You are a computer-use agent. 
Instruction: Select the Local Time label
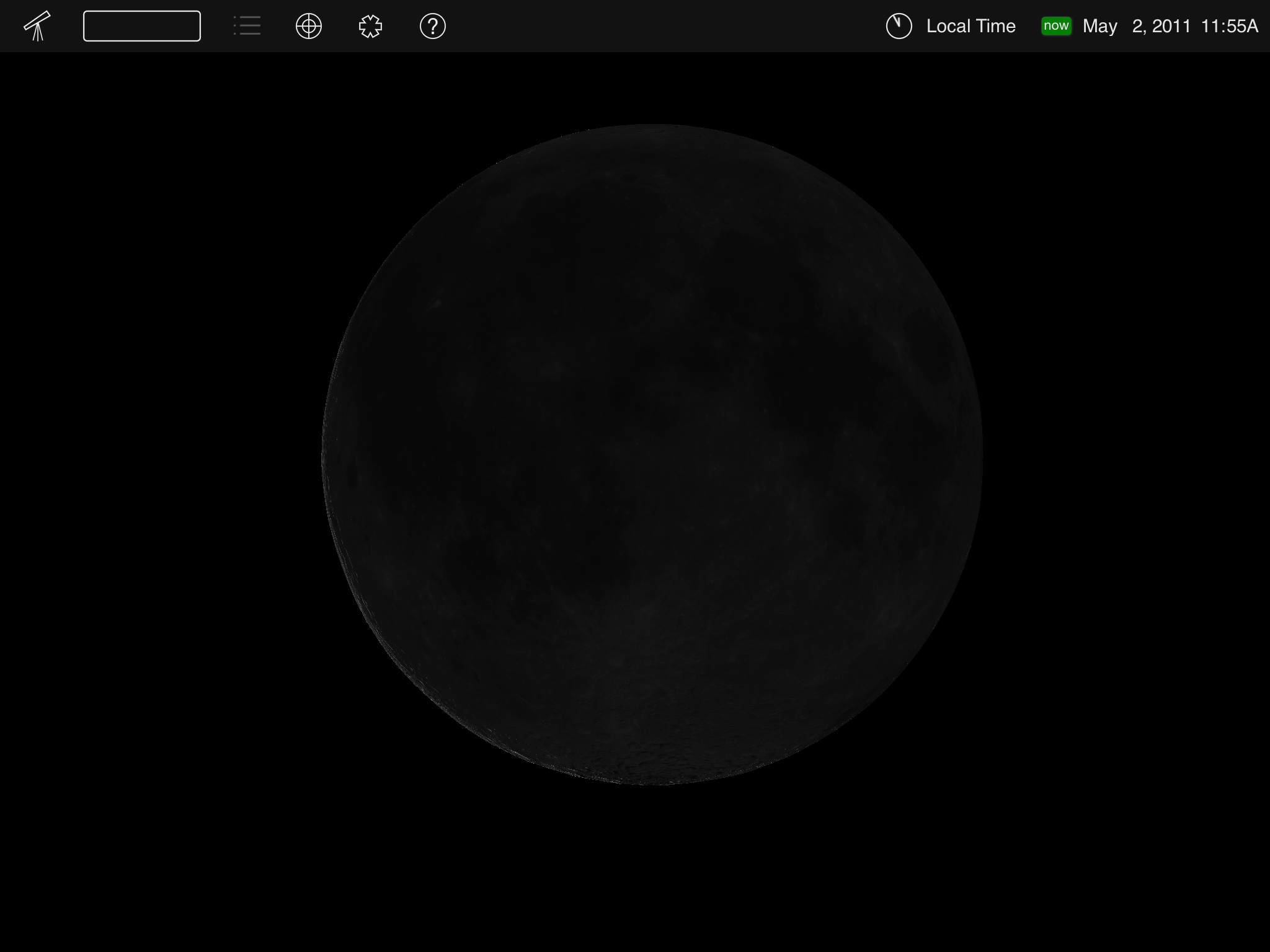tap(970, 26)
